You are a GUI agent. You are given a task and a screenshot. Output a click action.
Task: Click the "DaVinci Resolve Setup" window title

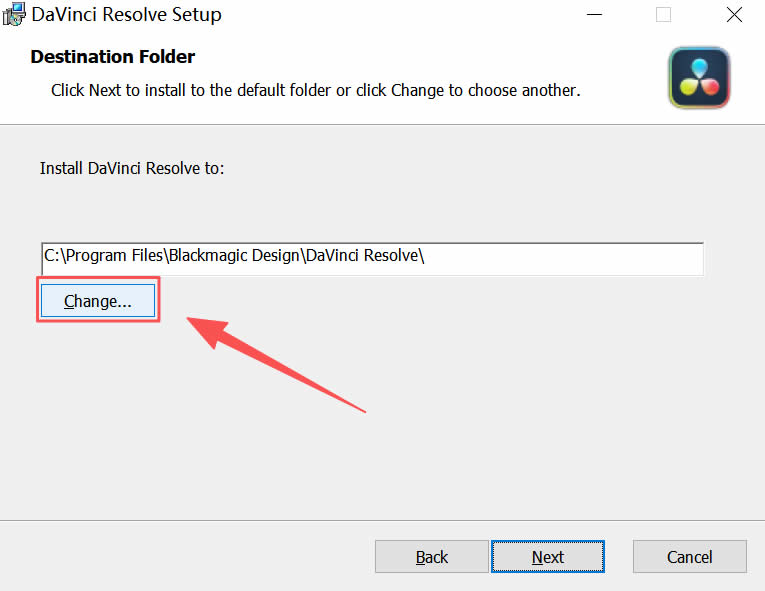point(126,15)
